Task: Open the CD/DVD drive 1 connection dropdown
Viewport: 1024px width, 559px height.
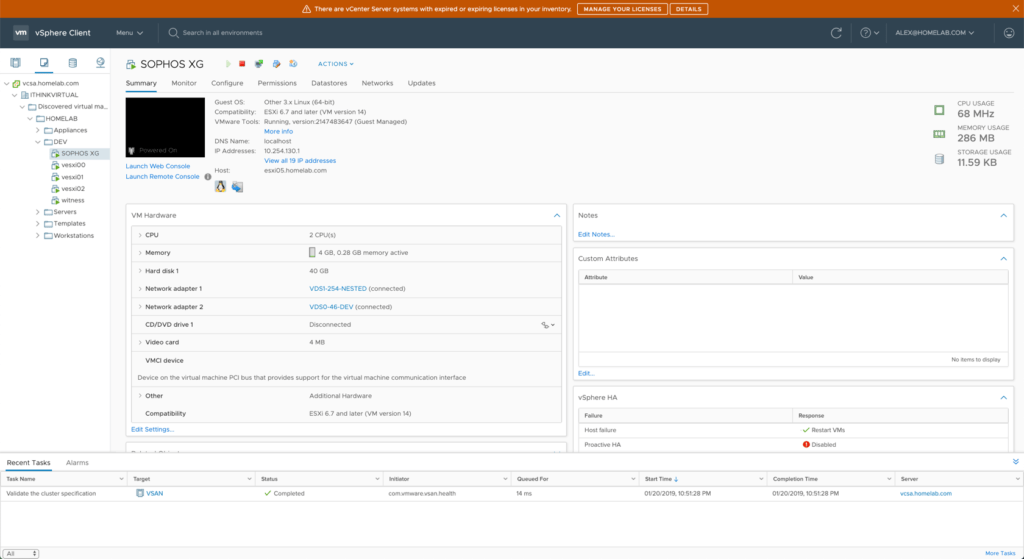Action: click(x=548, y=325)
